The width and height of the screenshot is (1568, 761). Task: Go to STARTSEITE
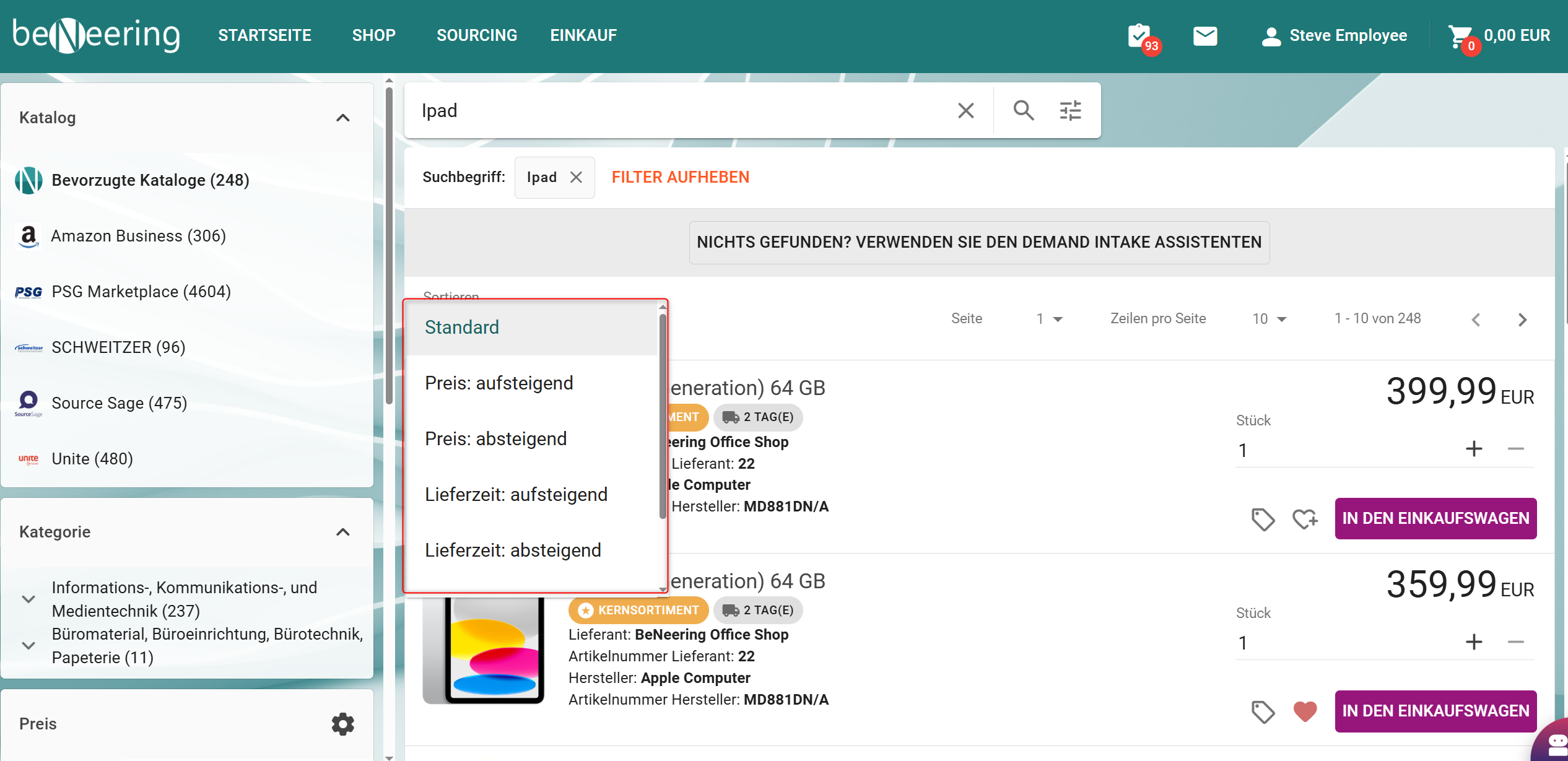[x=264, y=35]
